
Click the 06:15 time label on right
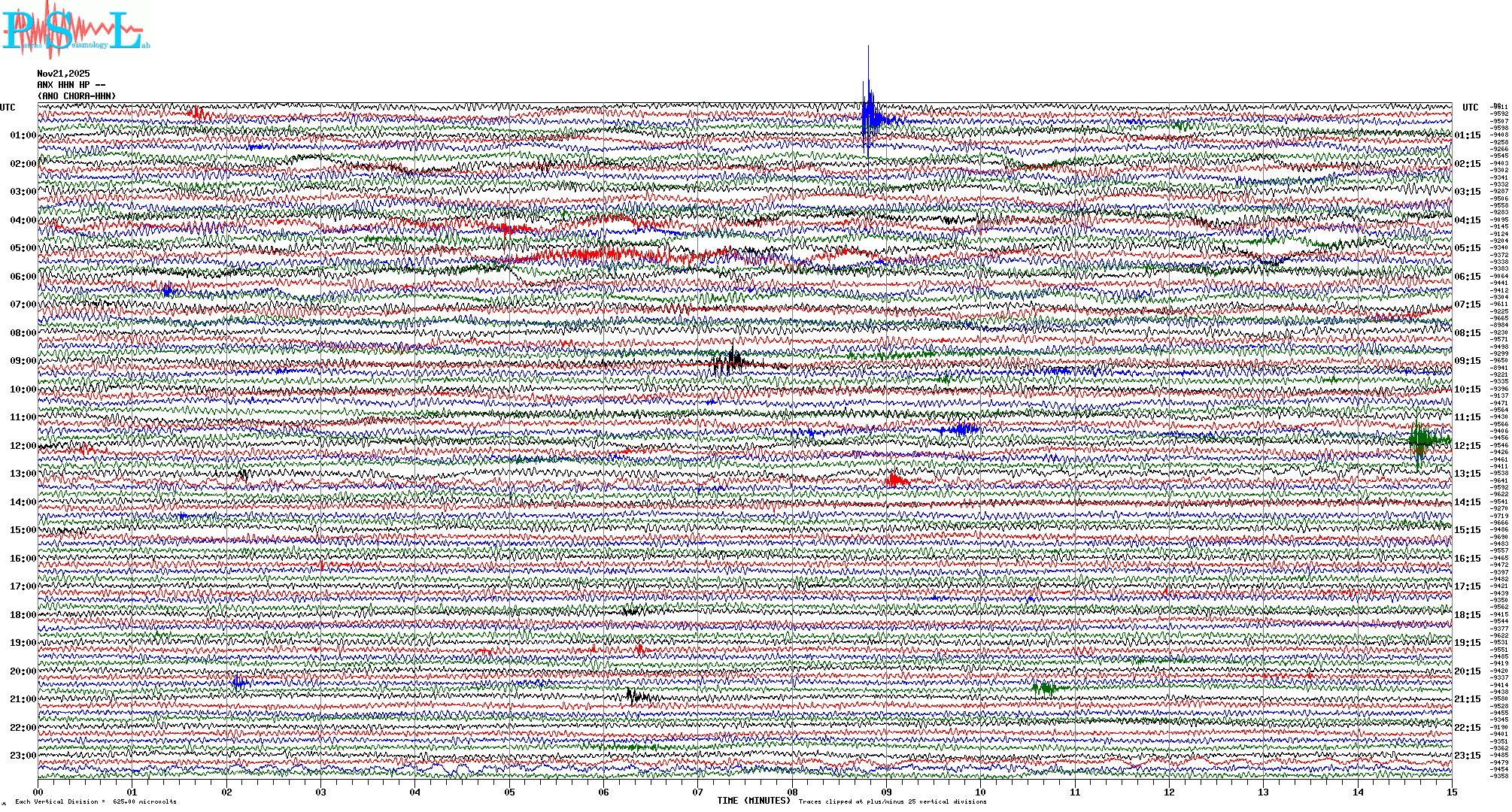(1467, 277)
